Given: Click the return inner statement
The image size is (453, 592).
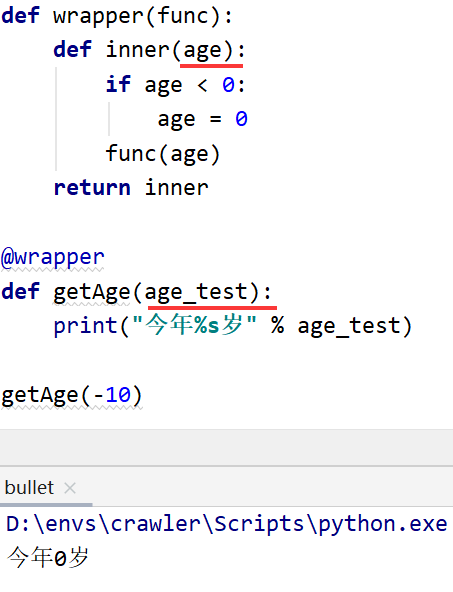Looking at the screenshot, I should [x=131, y=188].
